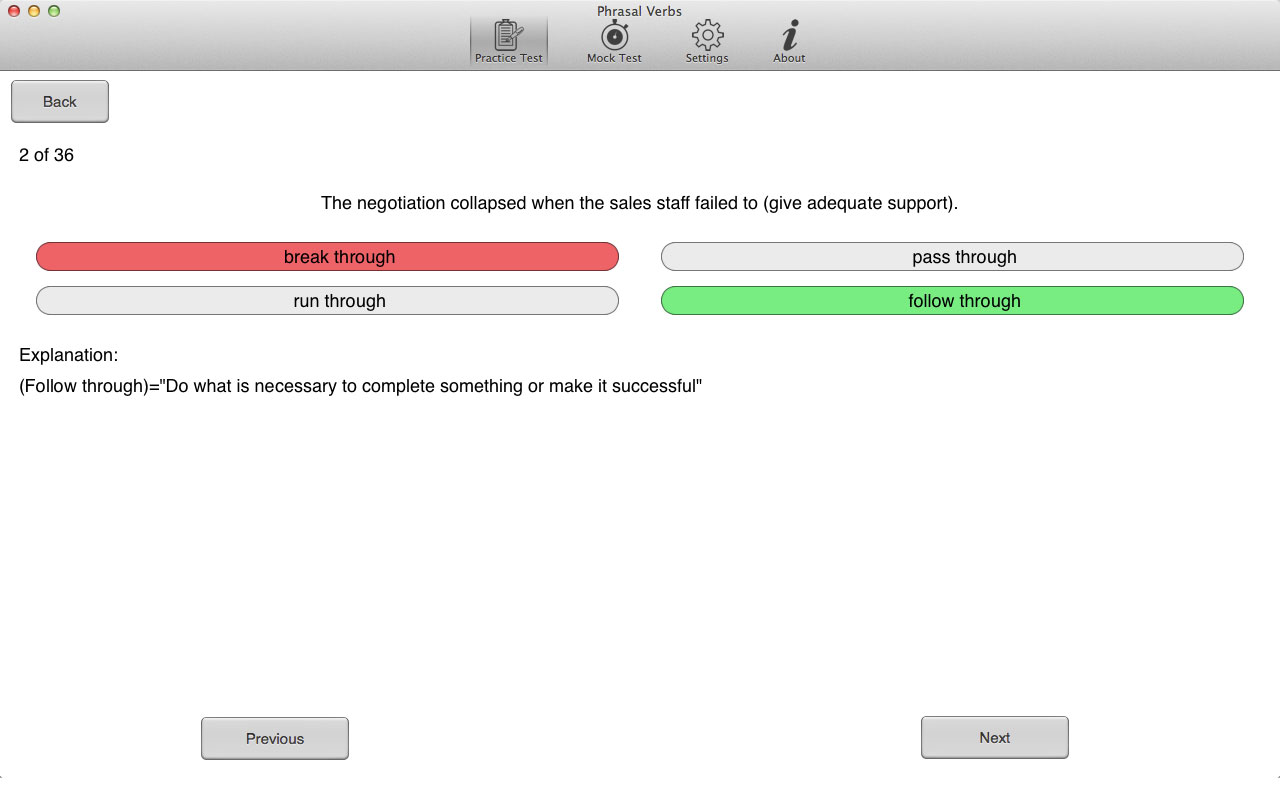Go to the Previous question
Image resolution: width=1280 pixels, height=800 pixels.
pyautogui.click(x=275, y=738)
